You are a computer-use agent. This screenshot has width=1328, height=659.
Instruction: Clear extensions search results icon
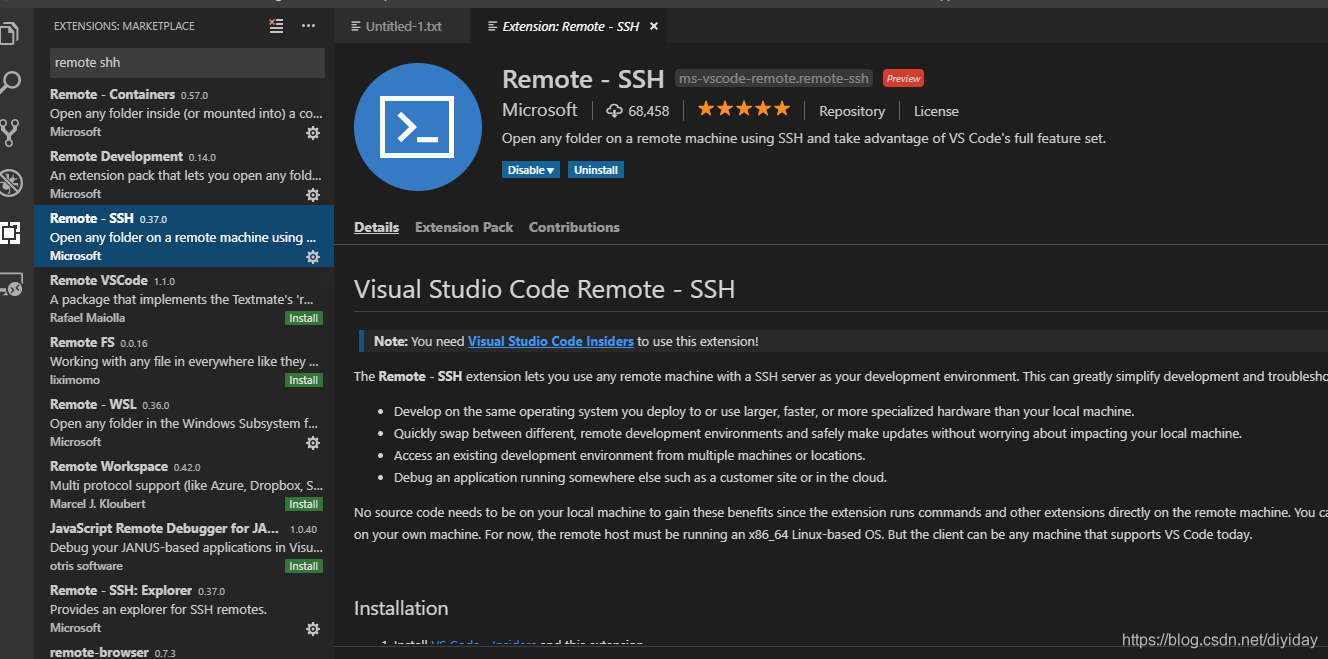pyautogui.click(x=277, y=26)
